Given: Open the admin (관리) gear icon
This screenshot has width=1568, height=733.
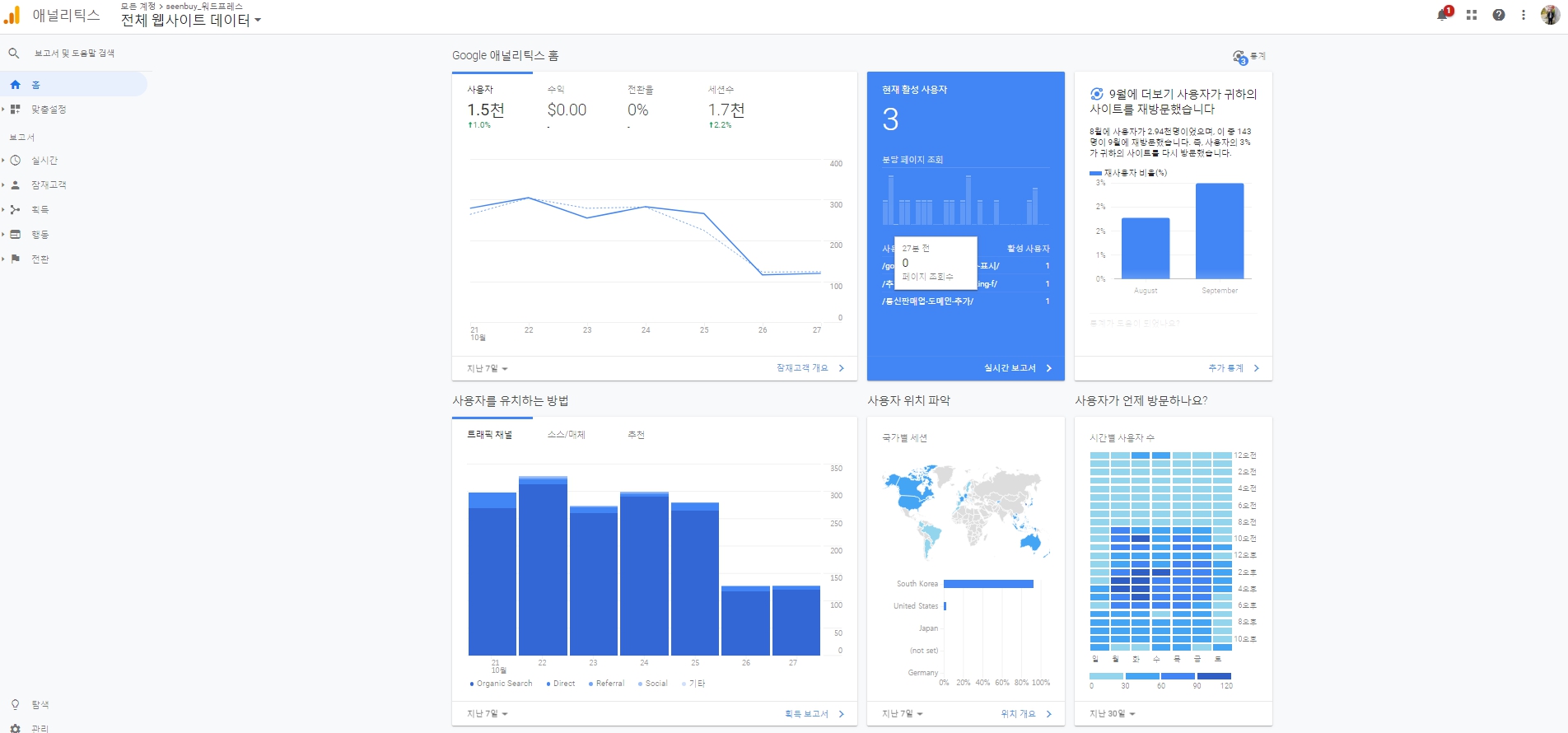Looking at the screenshot, I should point(15,728).
